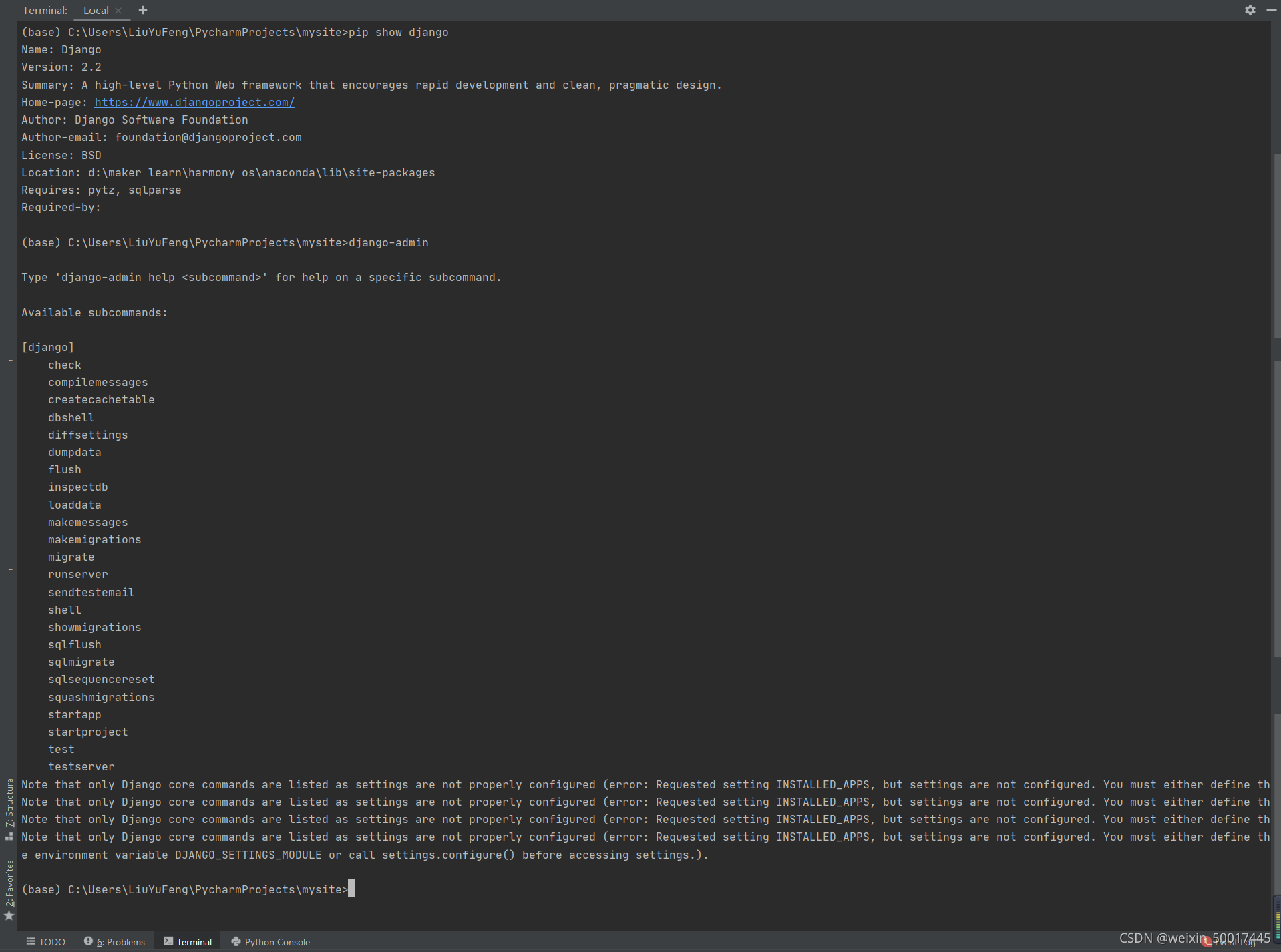Click the 'startproject' subcommand text

(x=87, y=732)
